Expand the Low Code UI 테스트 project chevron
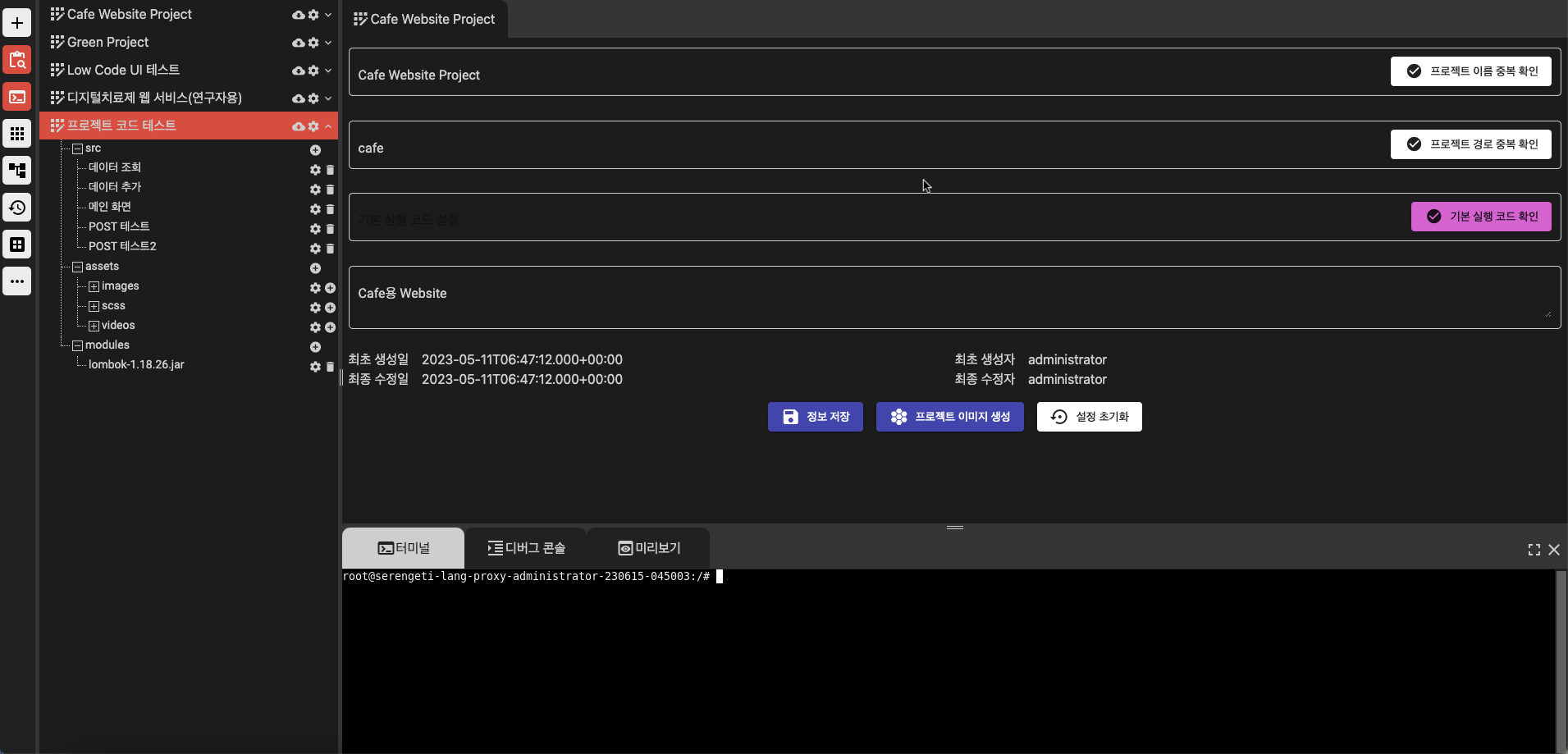This screenshot has height=754, width=1568. (328, 71)
